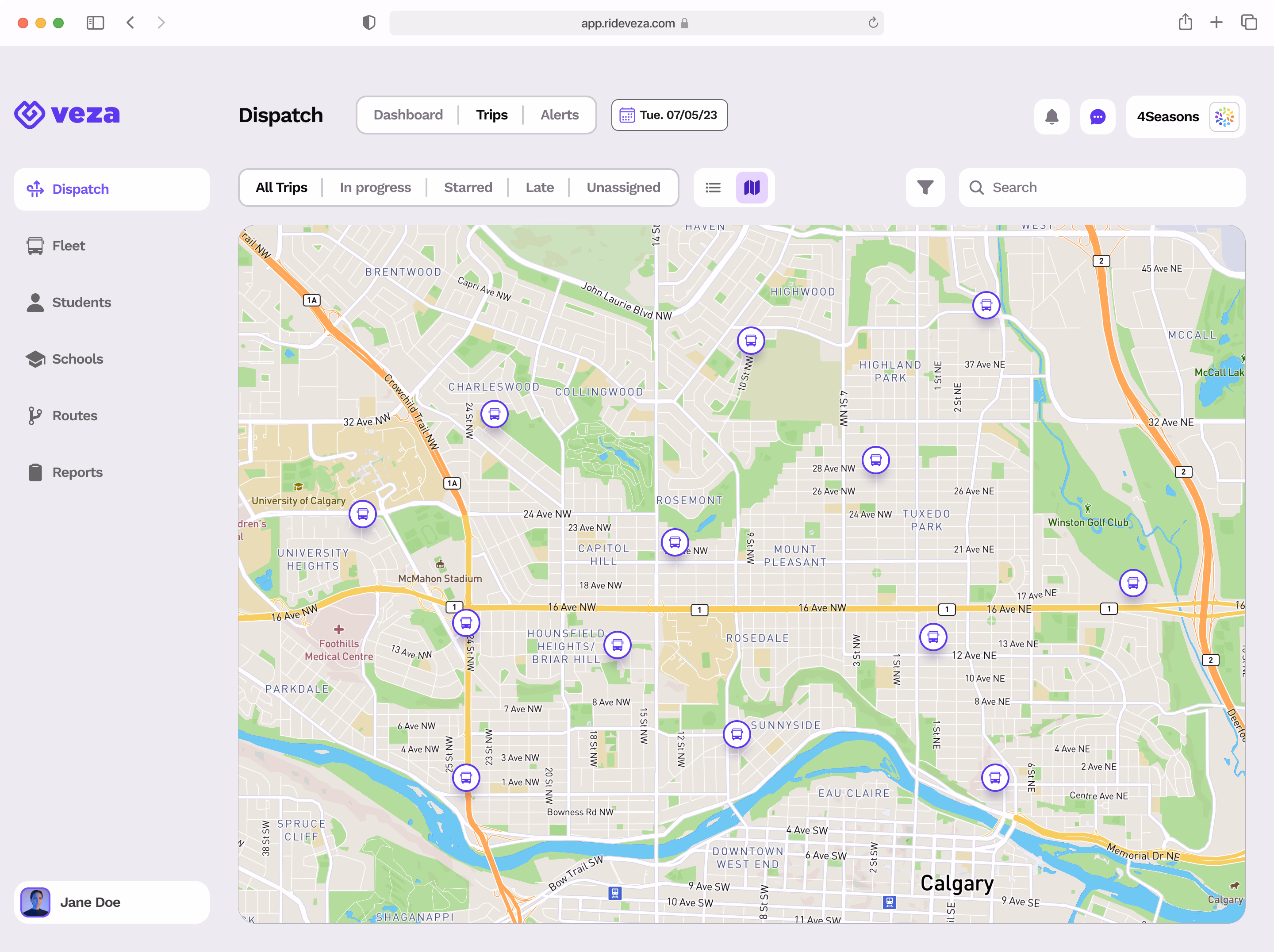Open the browser share menu
1274x952 pixels.
[1185, 23]
